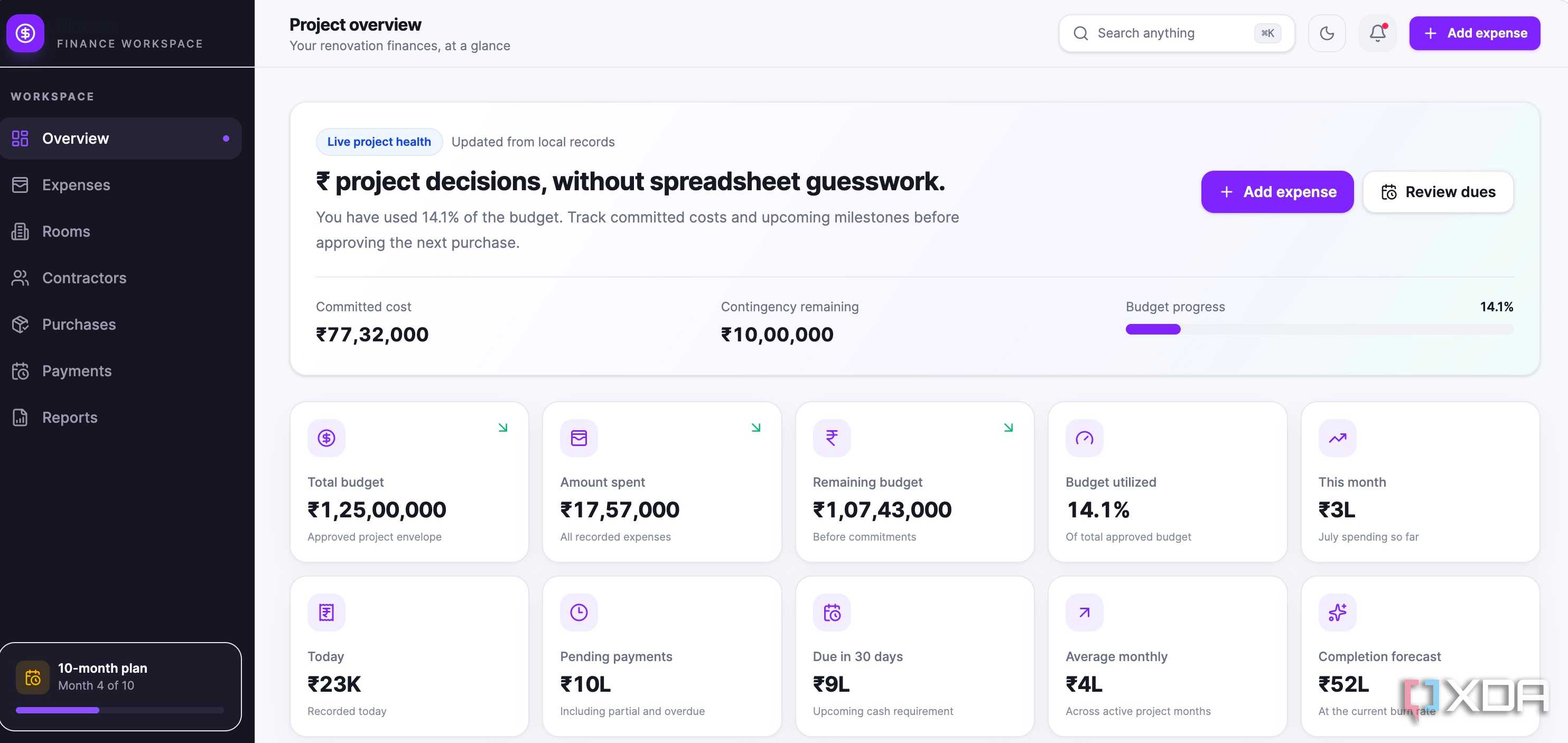Open the Rooms section
The width and height of the screenshot is (1568, 743).
tap(120, 231)
